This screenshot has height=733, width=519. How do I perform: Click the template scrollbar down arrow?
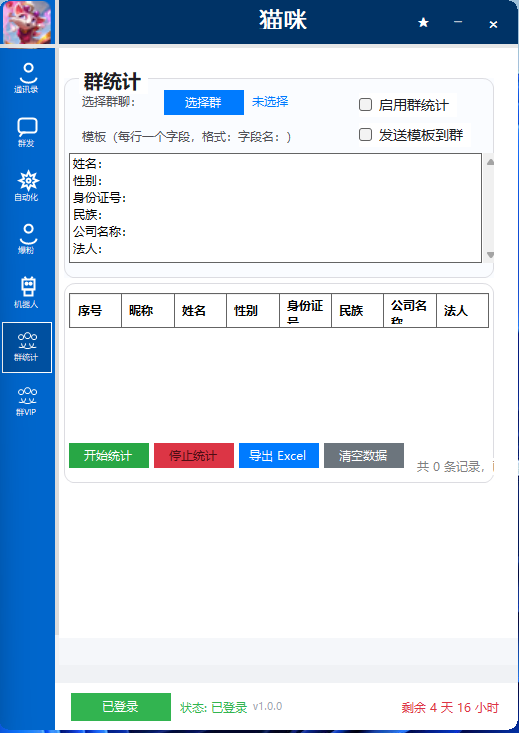(x=490, y=255)
